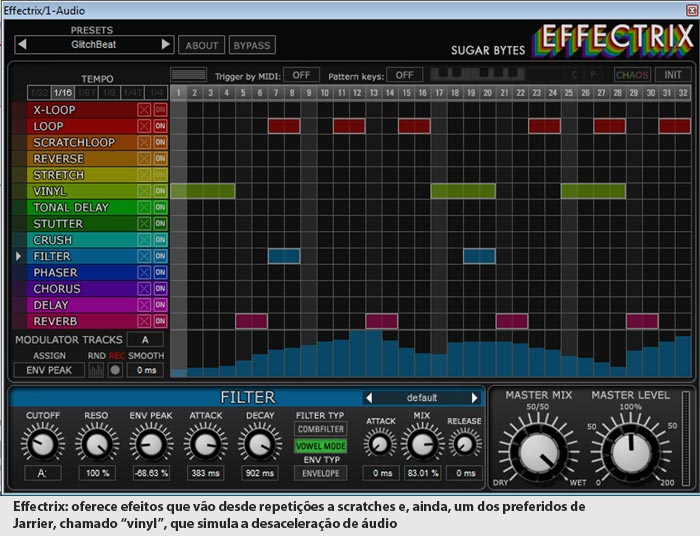Select the 1/4 tempo option
Image resolution: width=700 pixels, height=536 pixels.
click(156, 93)
